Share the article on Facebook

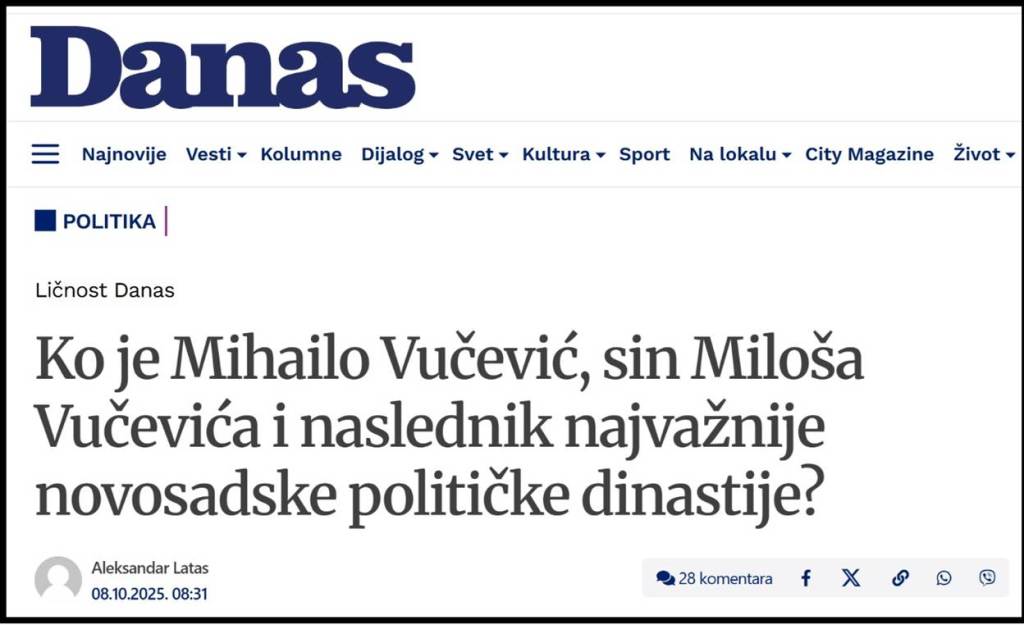pos(805,578)
